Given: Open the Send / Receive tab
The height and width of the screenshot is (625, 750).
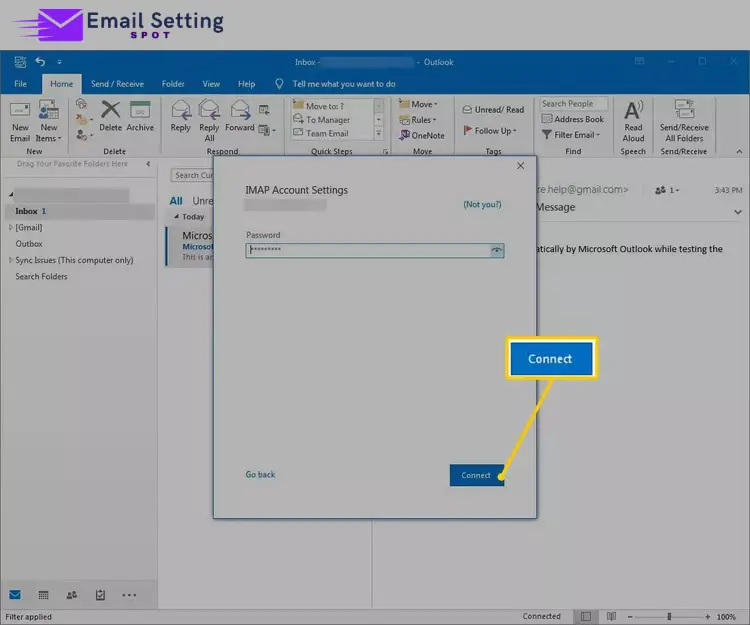Looking at the screenshot, I should click(117, 84).
